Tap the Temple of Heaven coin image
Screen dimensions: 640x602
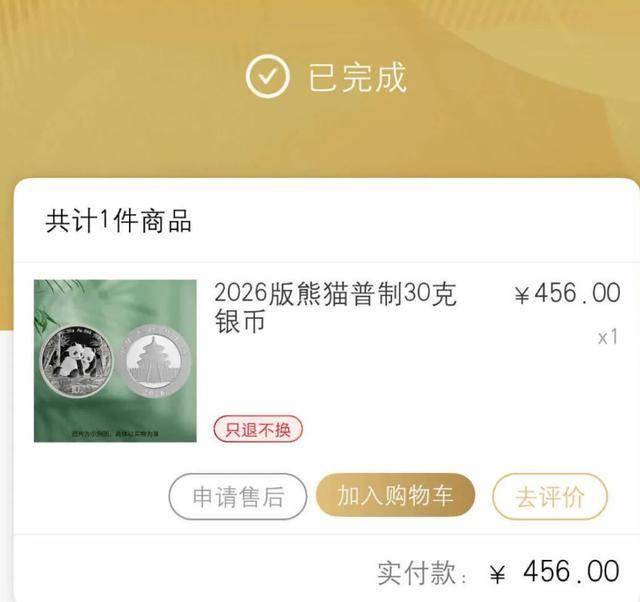(155, 361)
